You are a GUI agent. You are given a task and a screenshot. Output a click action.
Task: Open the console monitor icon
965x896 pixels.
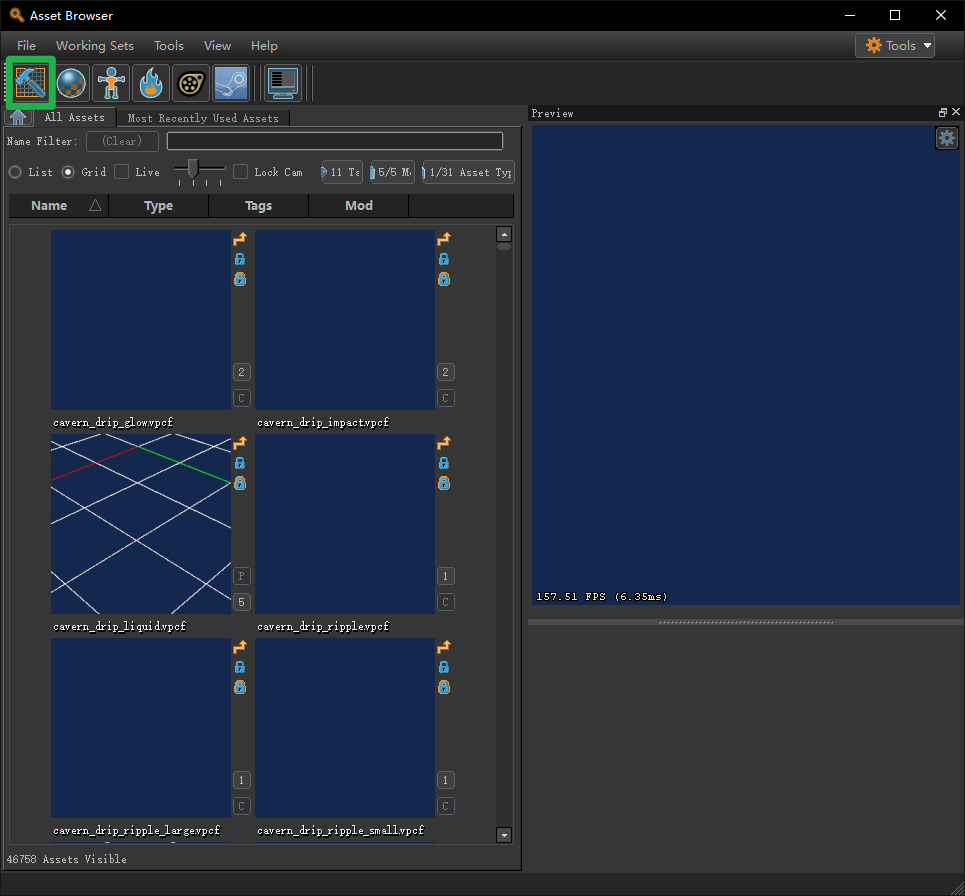283,82
